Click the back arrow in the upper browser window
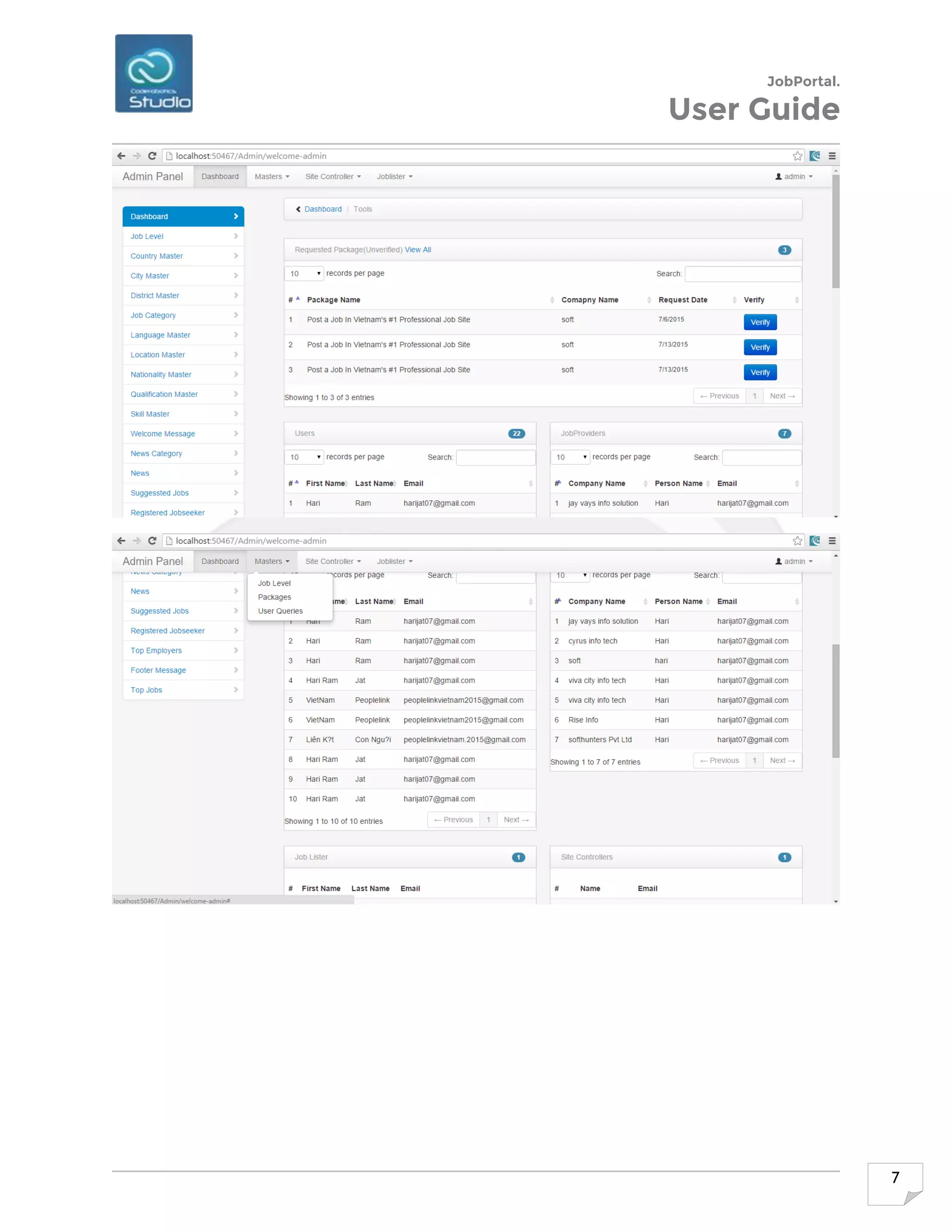The width and height of the screenshot is (952, 1232). (121, 156)
